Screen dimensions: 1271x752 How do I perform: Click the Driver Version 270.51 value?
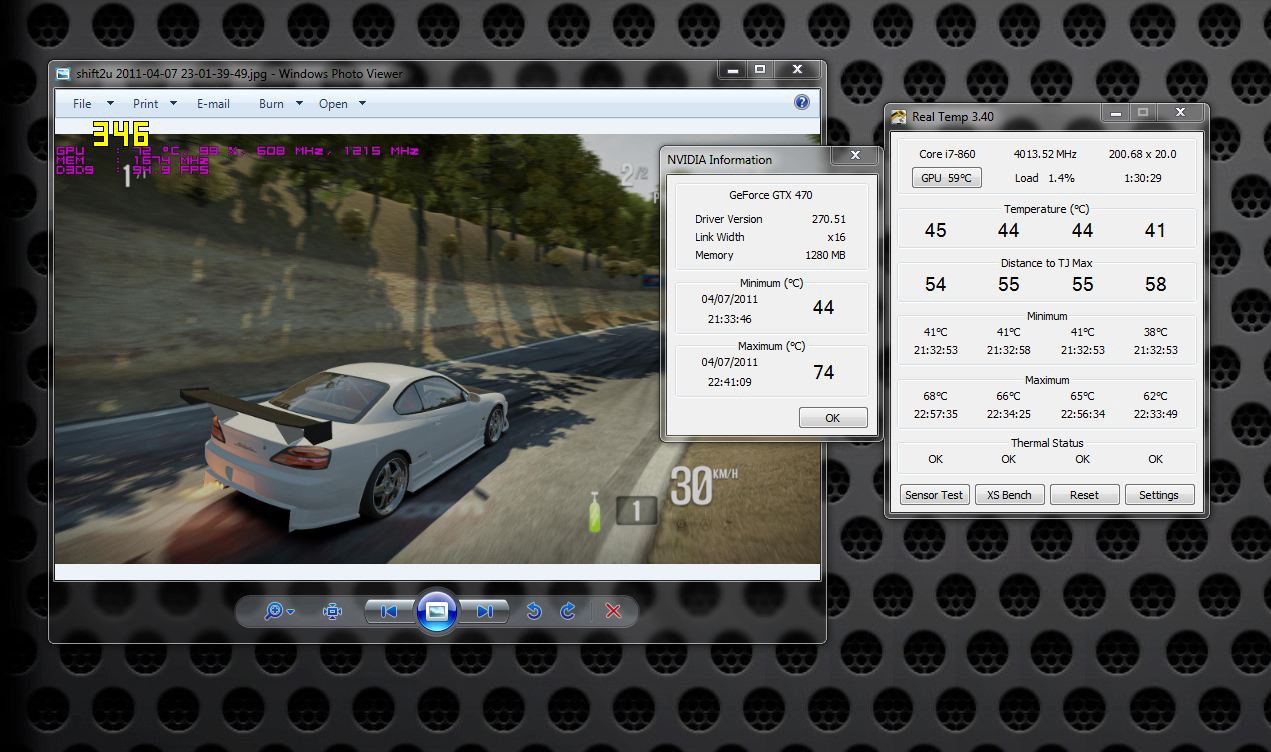[x=828, y=219]
